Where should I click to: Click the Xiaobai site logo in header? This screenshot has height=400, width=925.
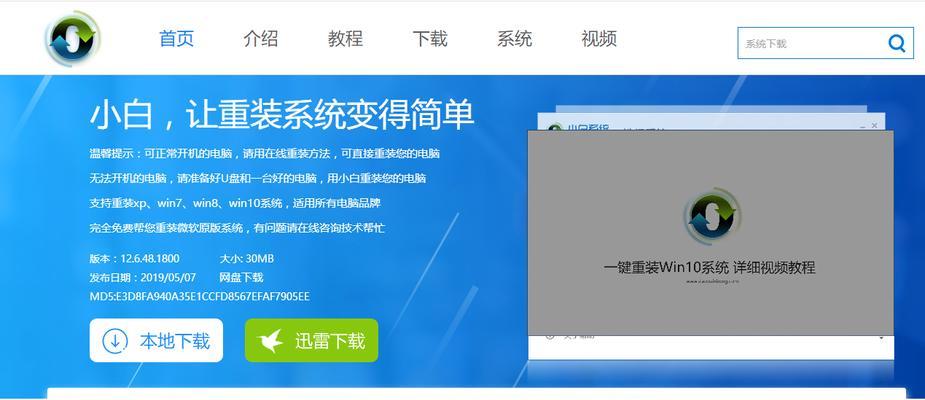(x=73, y=38)
